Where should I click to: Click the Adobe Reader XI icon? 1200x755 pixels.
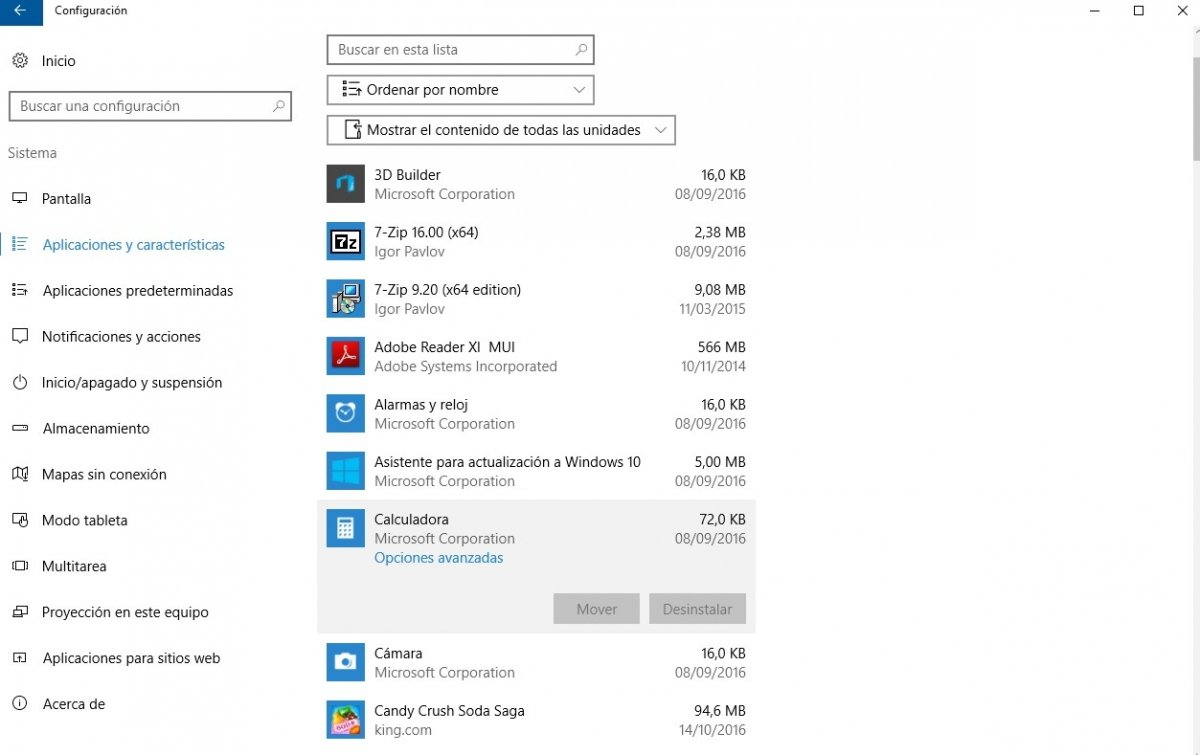tap(346, 356)
